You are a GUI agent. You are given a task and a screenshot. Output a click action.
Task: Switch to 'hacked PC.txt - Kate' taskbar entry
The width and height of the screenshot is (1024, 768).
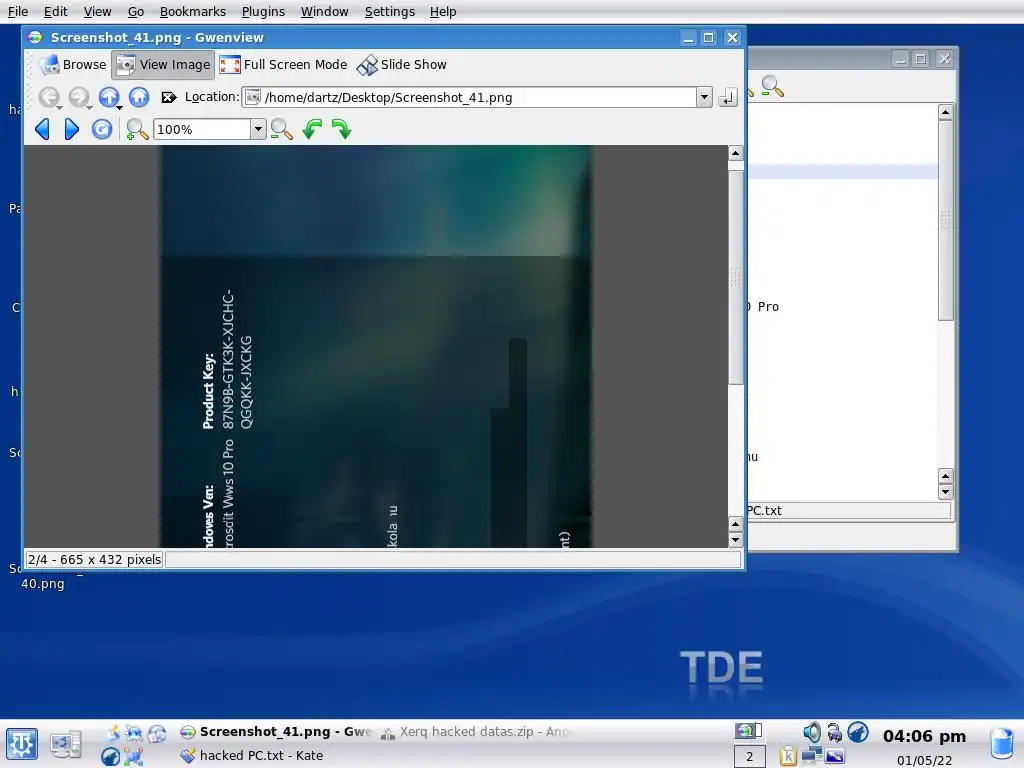coord(252,756)
